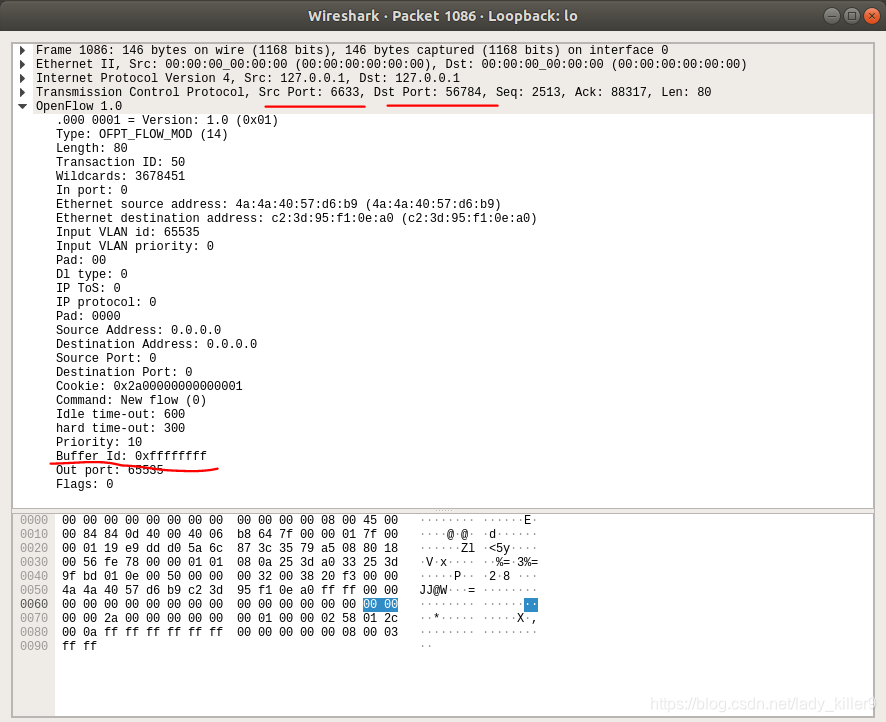Click the JJ@W ASCII text in hex pane
The width and height of the screenshot is (886, 722).
tap(433, 590)
